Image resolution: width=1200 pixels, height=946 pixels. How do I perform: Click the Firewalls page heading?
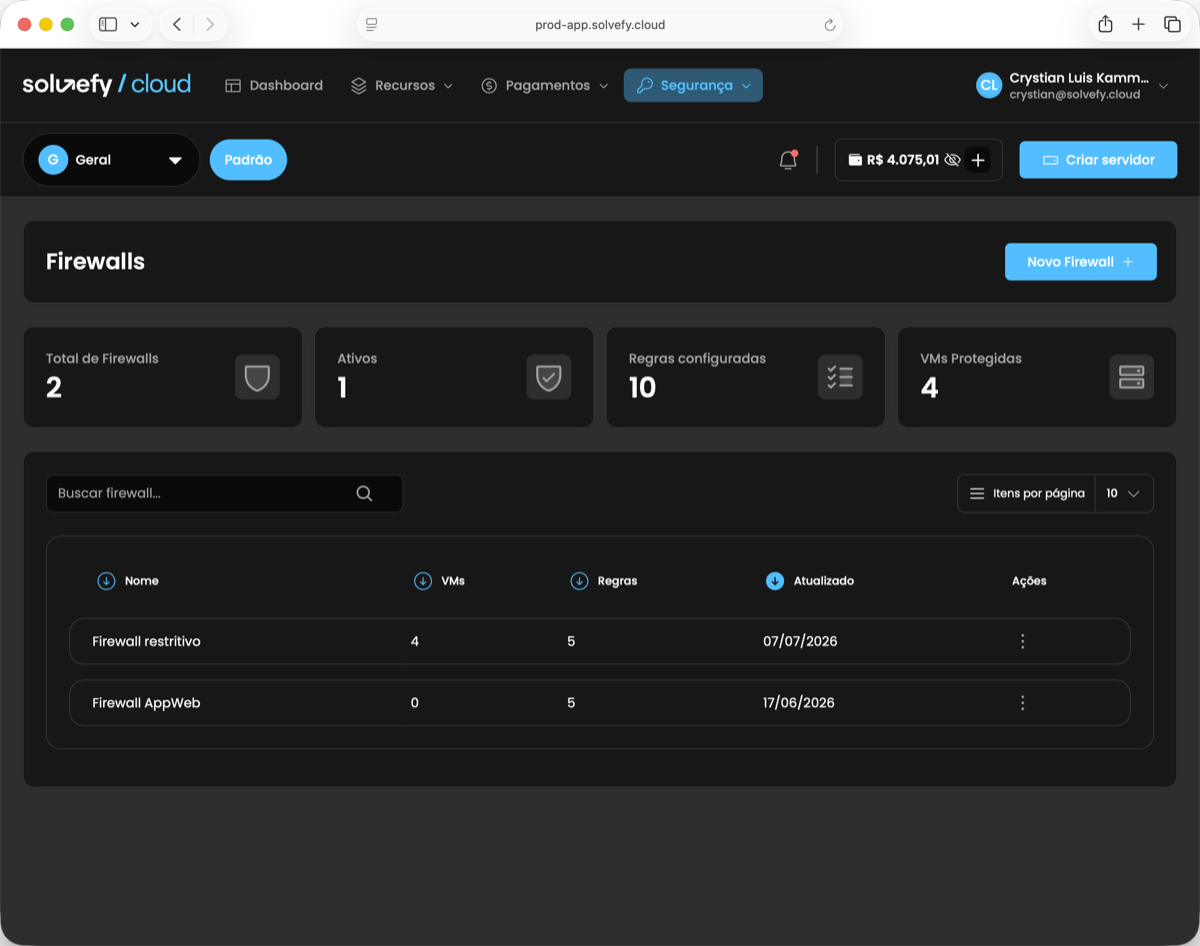tap(95, 262)
